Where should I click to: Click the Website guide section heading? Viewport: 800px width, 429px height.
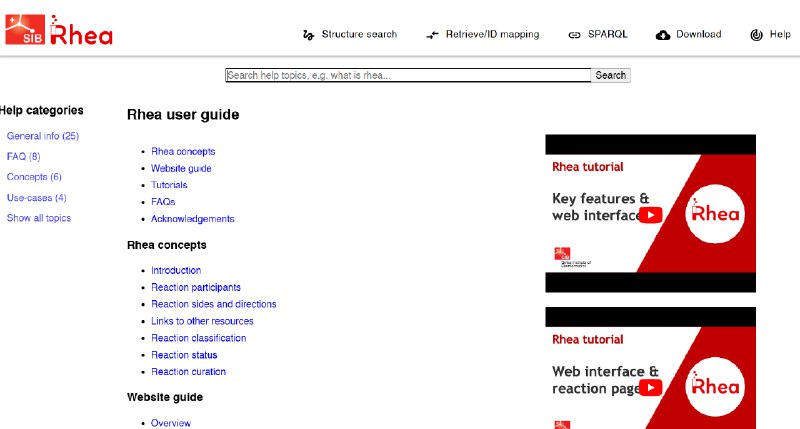165,397
